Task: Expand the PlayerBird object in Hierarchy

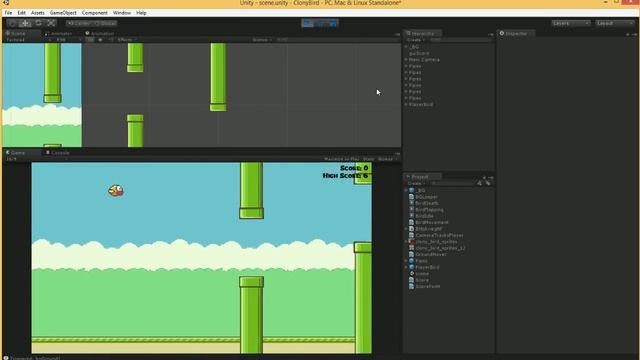Action: click(407, 104)
